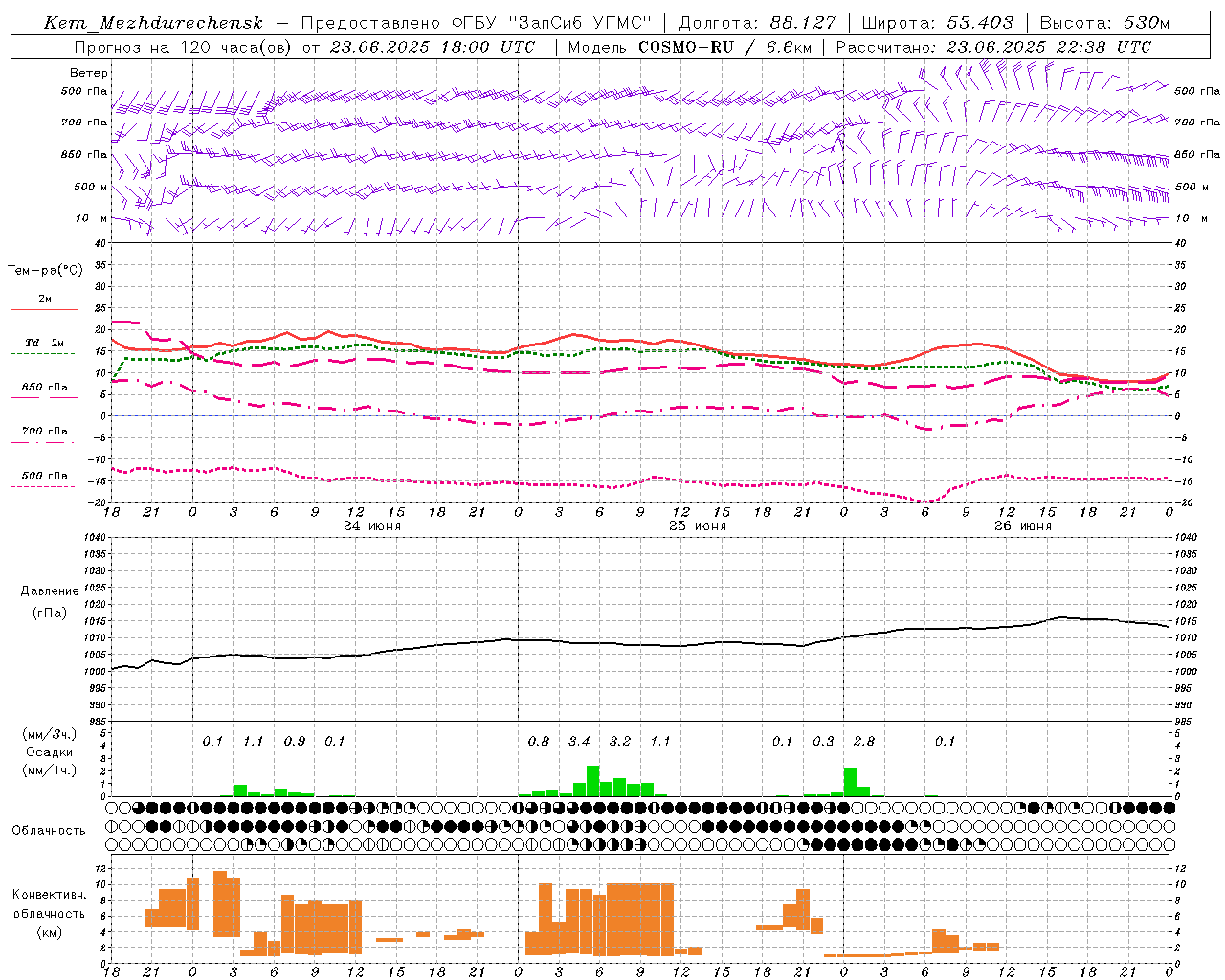
Task: Click the 'Конвективн.' convective cloud label
Action: pyautogui.click(x=49, y=895)
